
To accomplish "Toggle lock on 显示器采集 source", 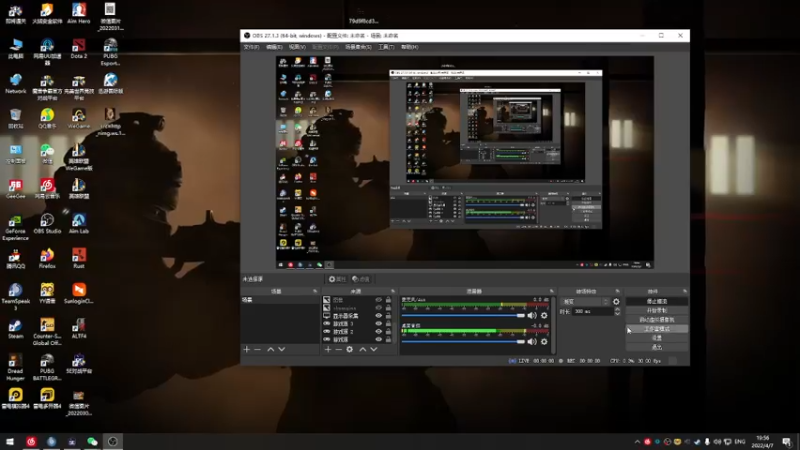I will point(388,316).
